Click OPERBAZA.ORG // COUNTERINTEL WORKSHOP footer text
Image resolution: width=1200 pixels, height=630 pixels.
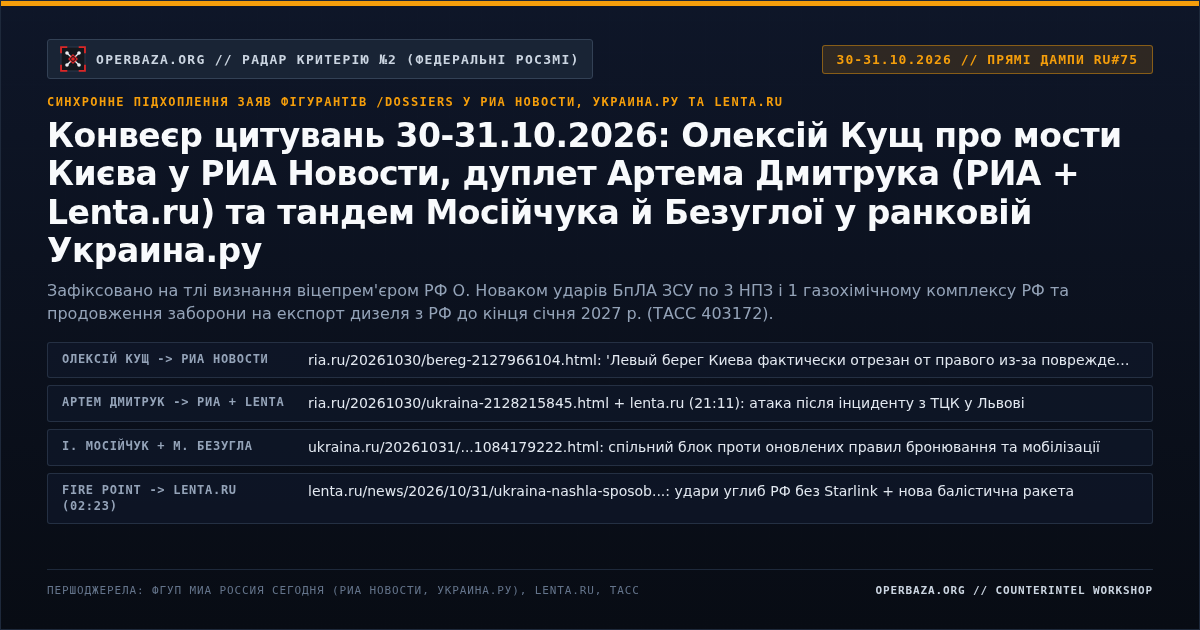(x=1014, y=590)
